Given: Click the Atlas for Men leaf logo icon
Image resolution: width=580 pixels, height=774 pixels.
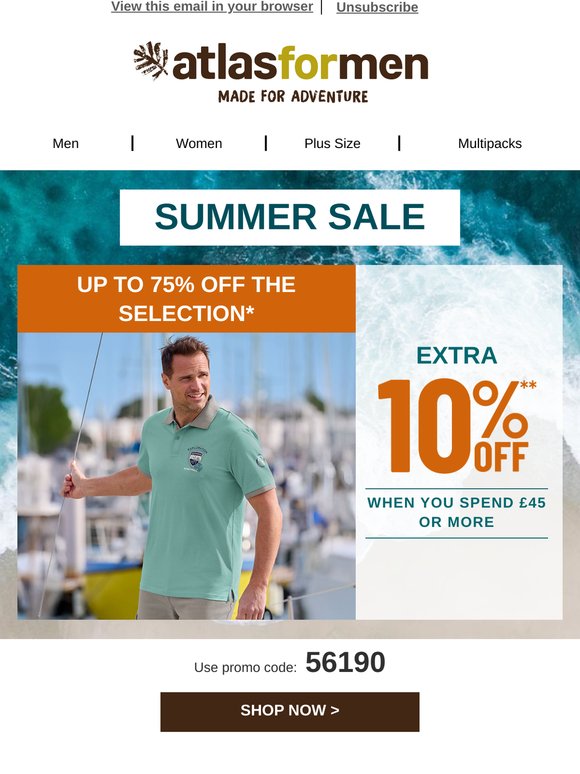Looking at the screenshot, I should 151,60.
